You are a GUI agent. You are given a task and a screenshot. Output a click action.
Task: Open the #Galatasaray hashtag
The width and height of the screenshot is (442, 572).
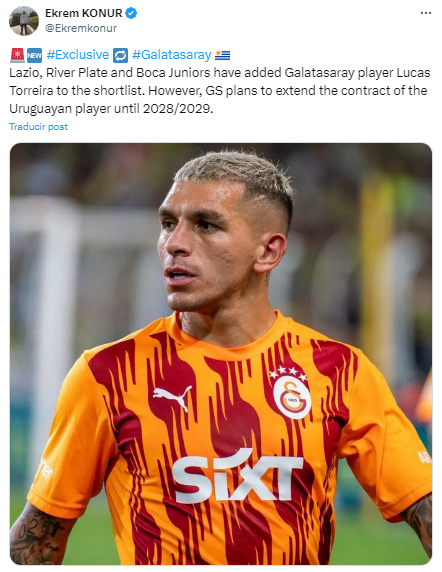[x=172, y=55]
